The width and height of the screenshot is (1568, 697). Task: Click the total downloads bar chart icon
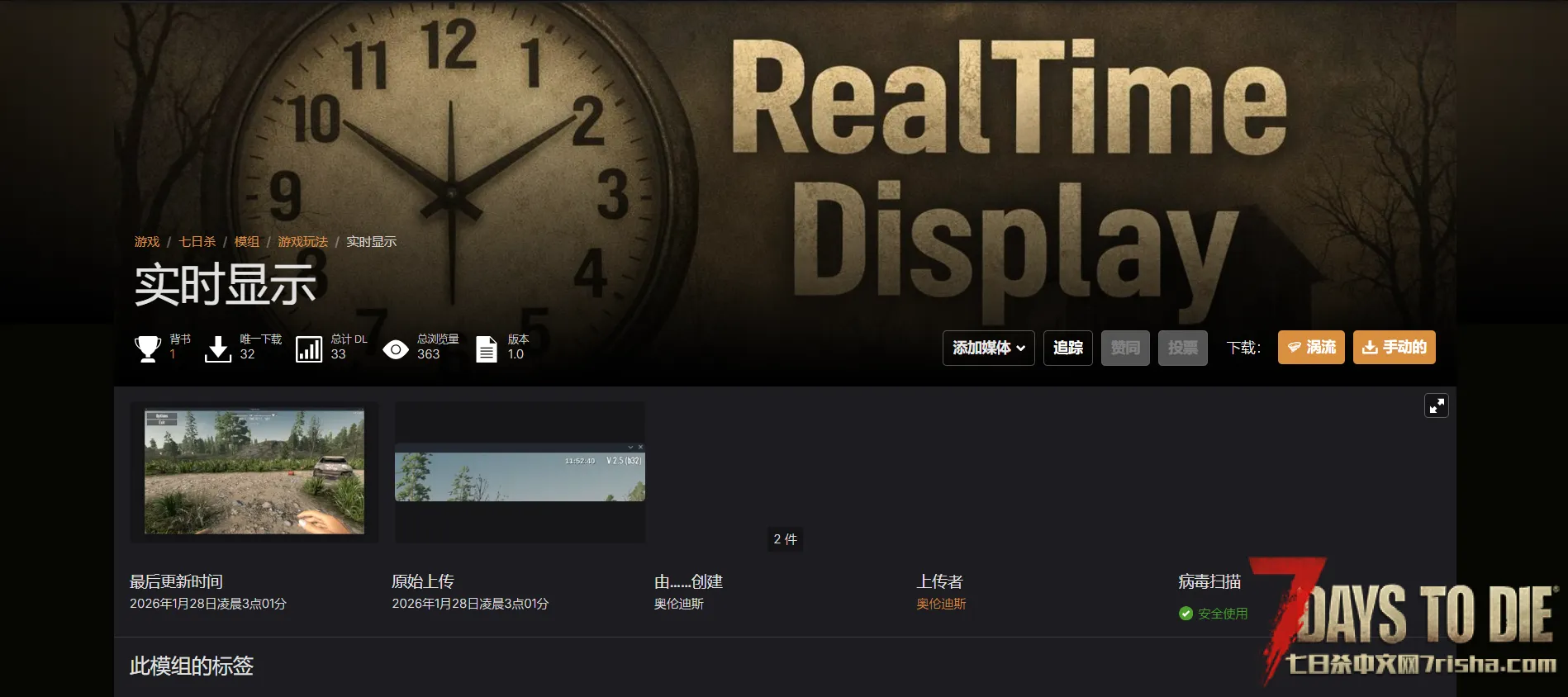point(309,348)
